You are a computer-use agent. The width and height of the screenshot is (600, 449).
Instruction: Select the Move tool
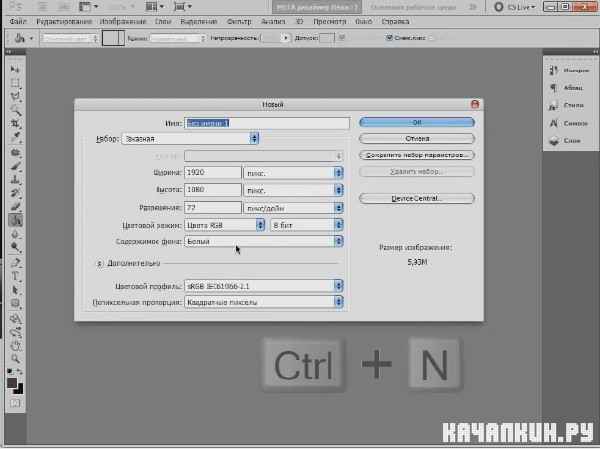click(15, 69)
